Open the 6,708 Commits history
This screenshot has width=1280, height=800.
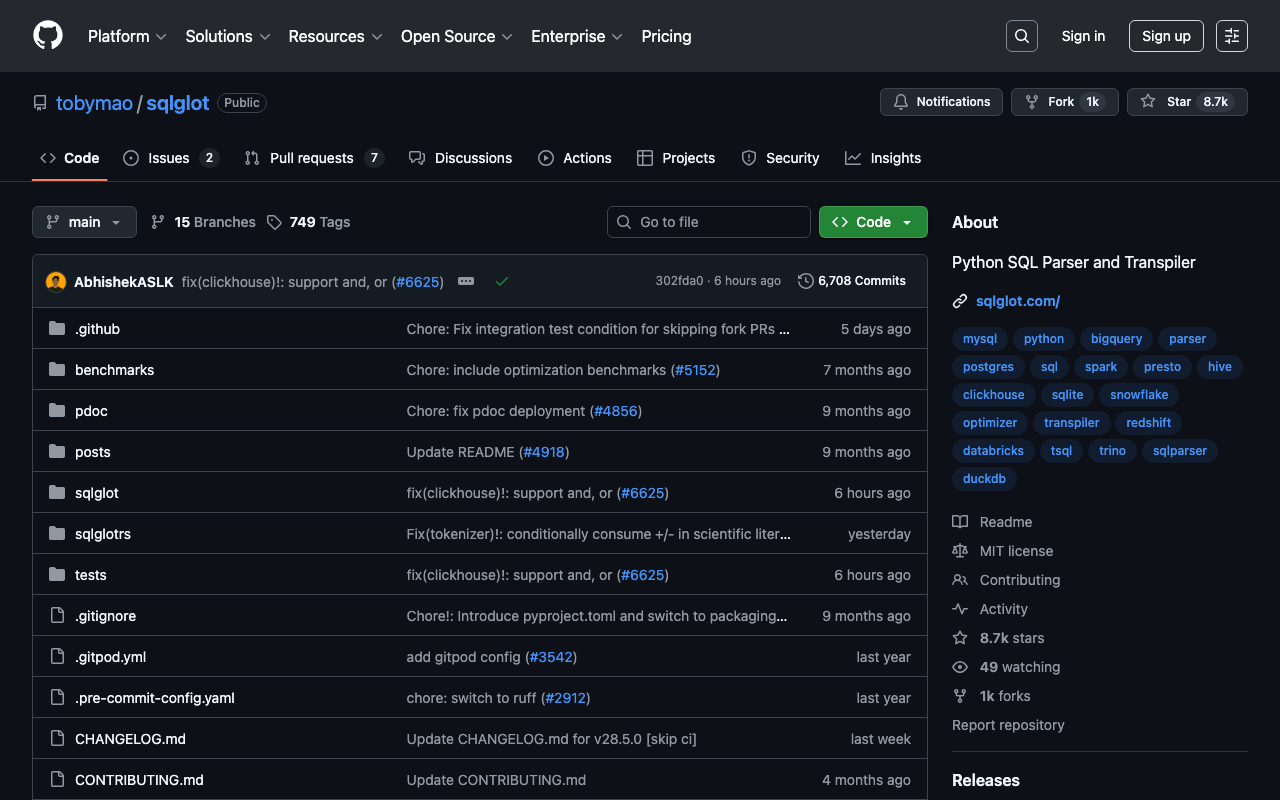click(x=852, y=281)
